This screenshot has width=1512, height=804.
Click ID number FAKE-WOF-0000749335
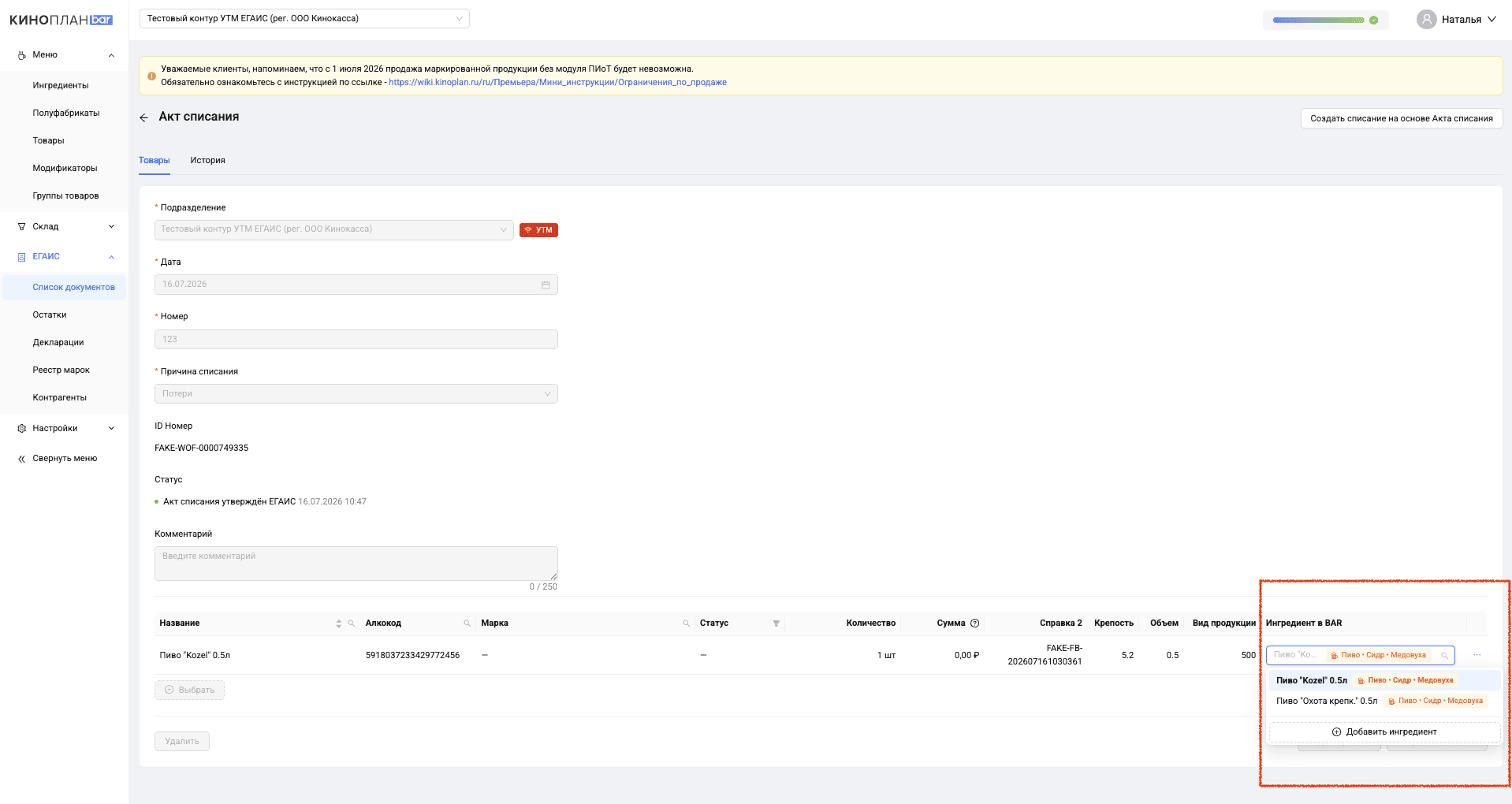pyautogui.click(x=201, y=448)
